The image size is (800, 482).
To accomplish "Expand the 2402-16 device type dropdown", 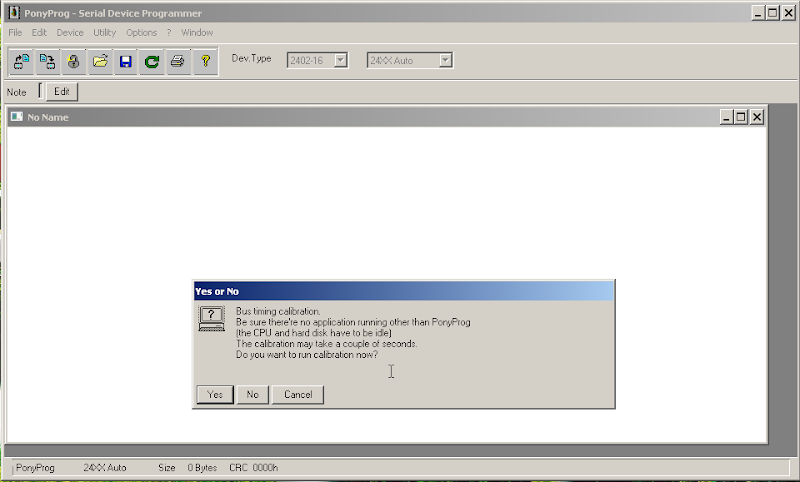I will click(x=341, y=60).
